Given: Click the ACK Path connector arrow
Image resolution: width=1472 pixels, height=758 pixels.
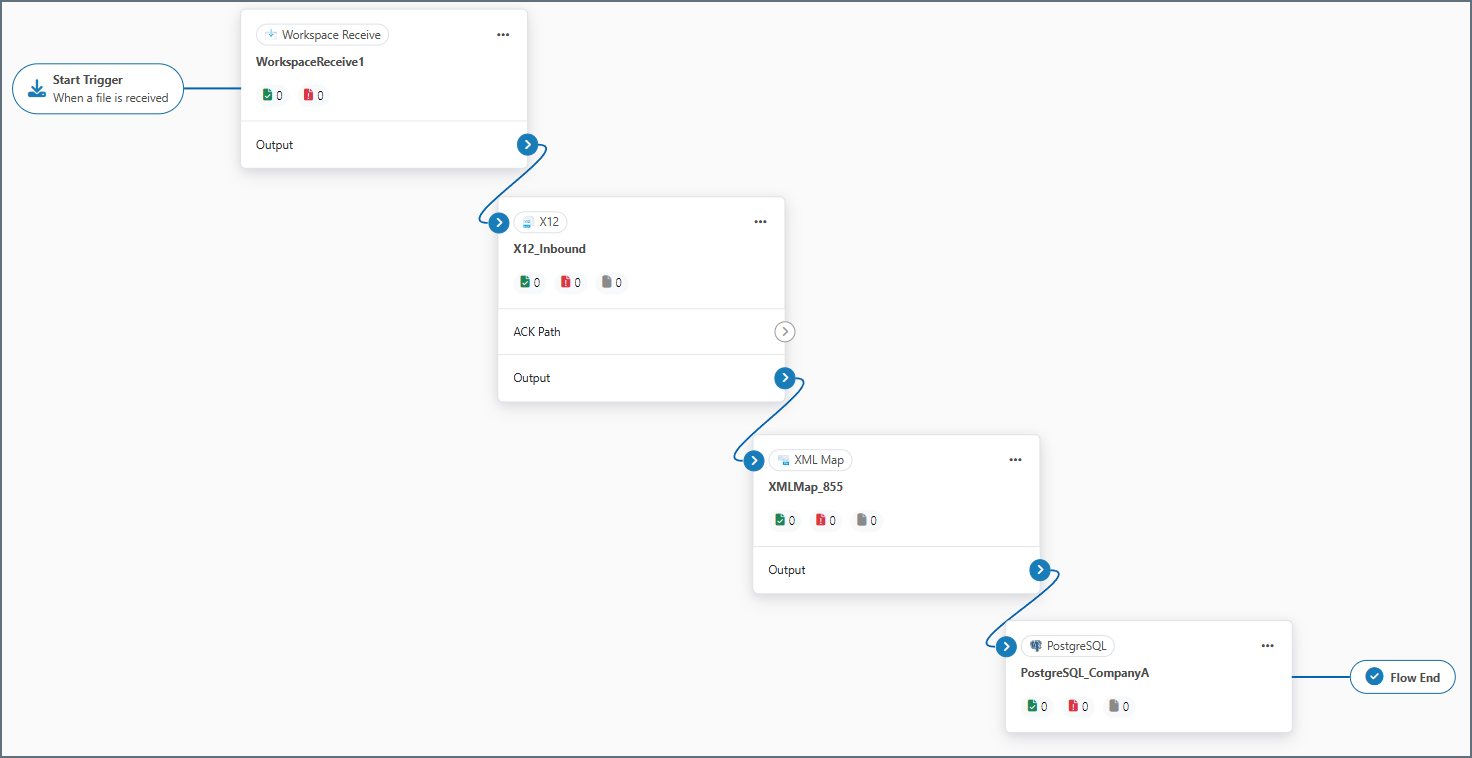Looking at the screenshot, I should (785, 332).
